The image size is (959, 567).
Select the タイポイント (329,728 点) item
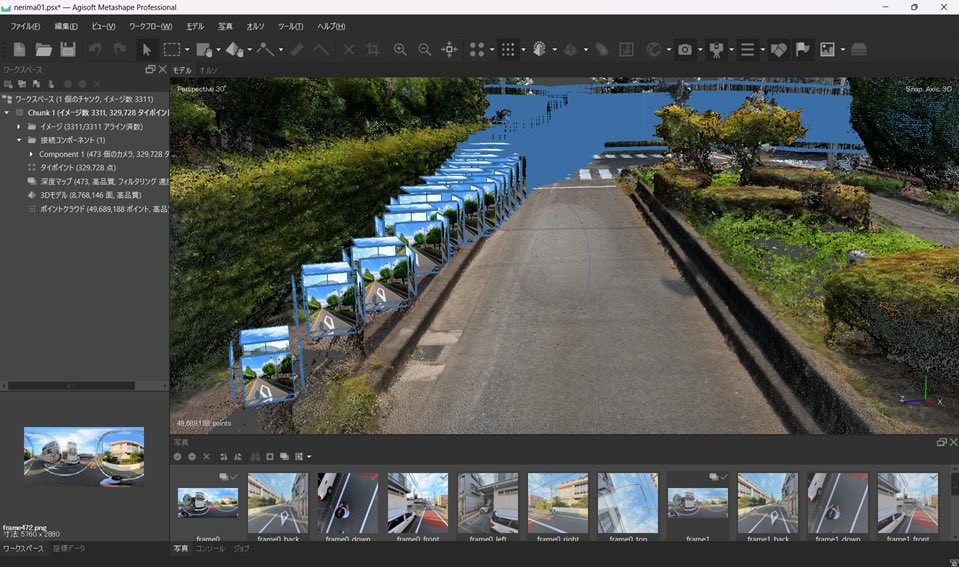pyautogui.click(x=78, y=168)
